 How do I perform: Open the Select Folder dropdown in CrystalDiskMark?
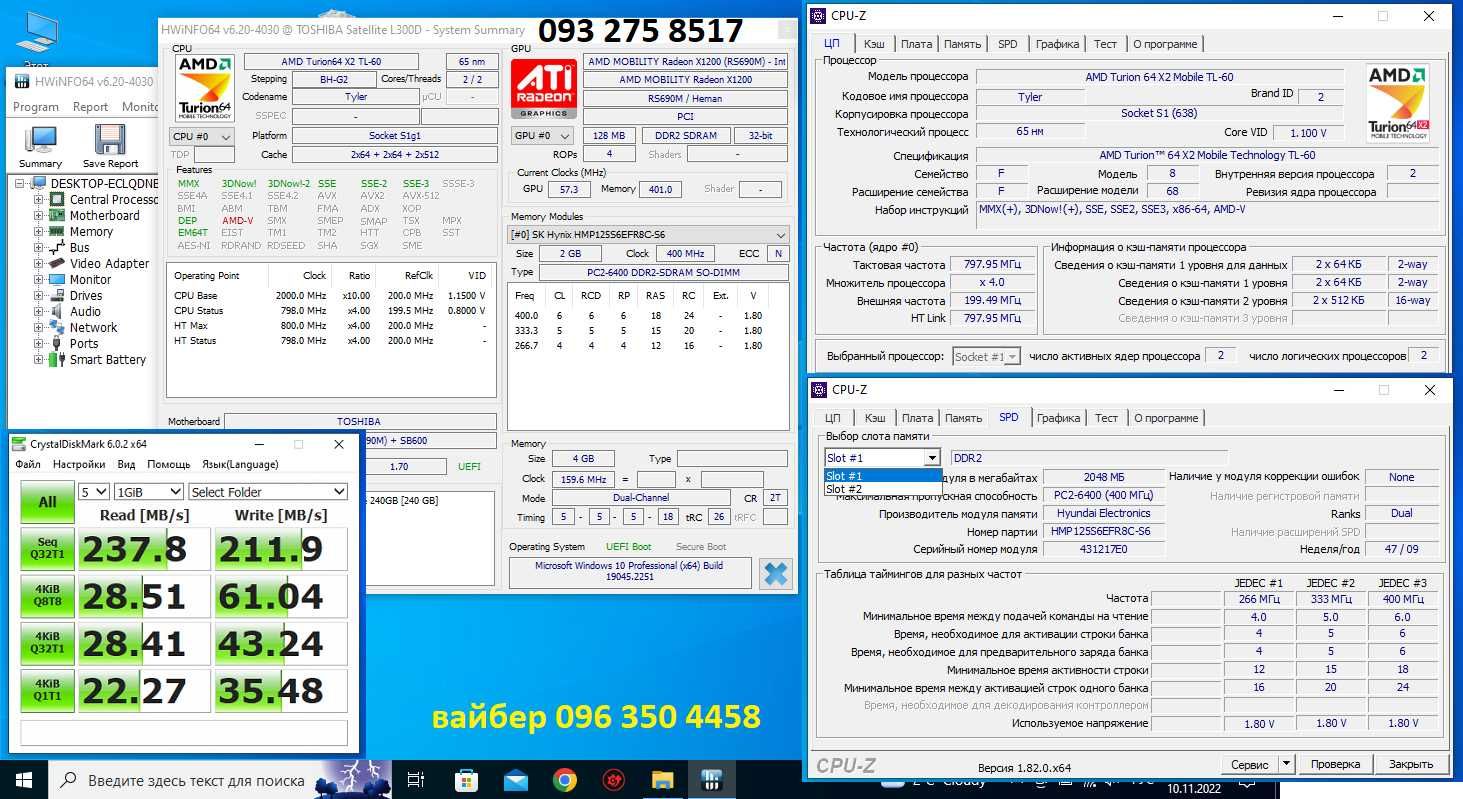(268, 492)
